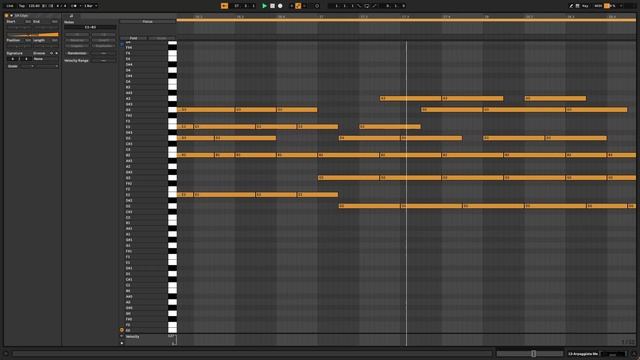Toggle the automation arm button

298,6
